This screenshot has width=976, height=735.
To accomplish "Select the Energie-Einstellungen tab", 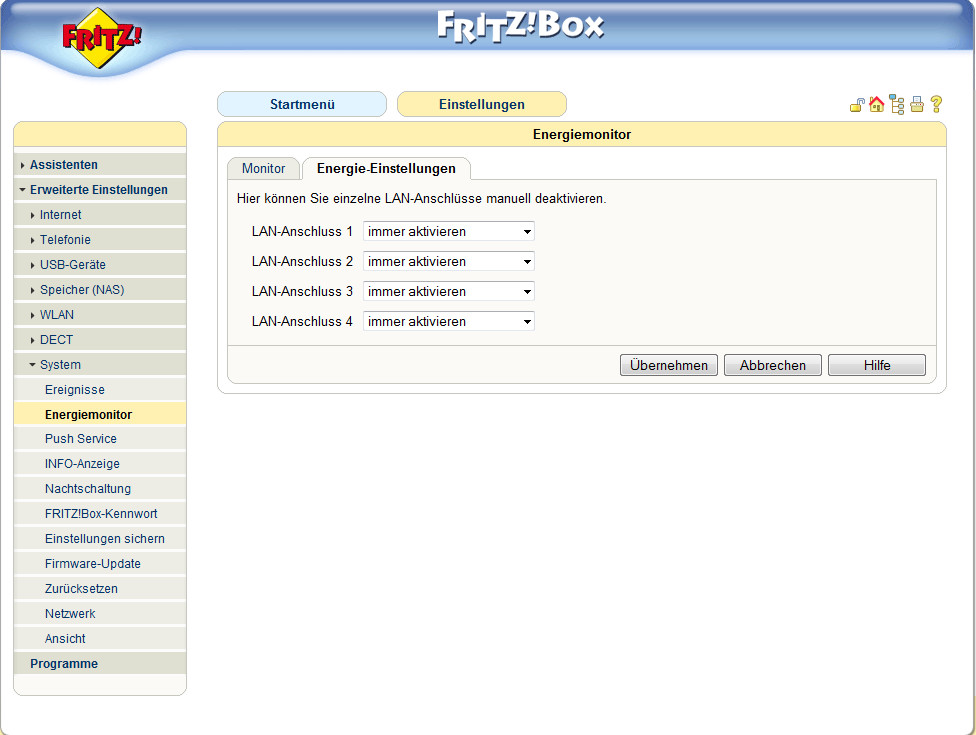I will click(x=386, y=169).
